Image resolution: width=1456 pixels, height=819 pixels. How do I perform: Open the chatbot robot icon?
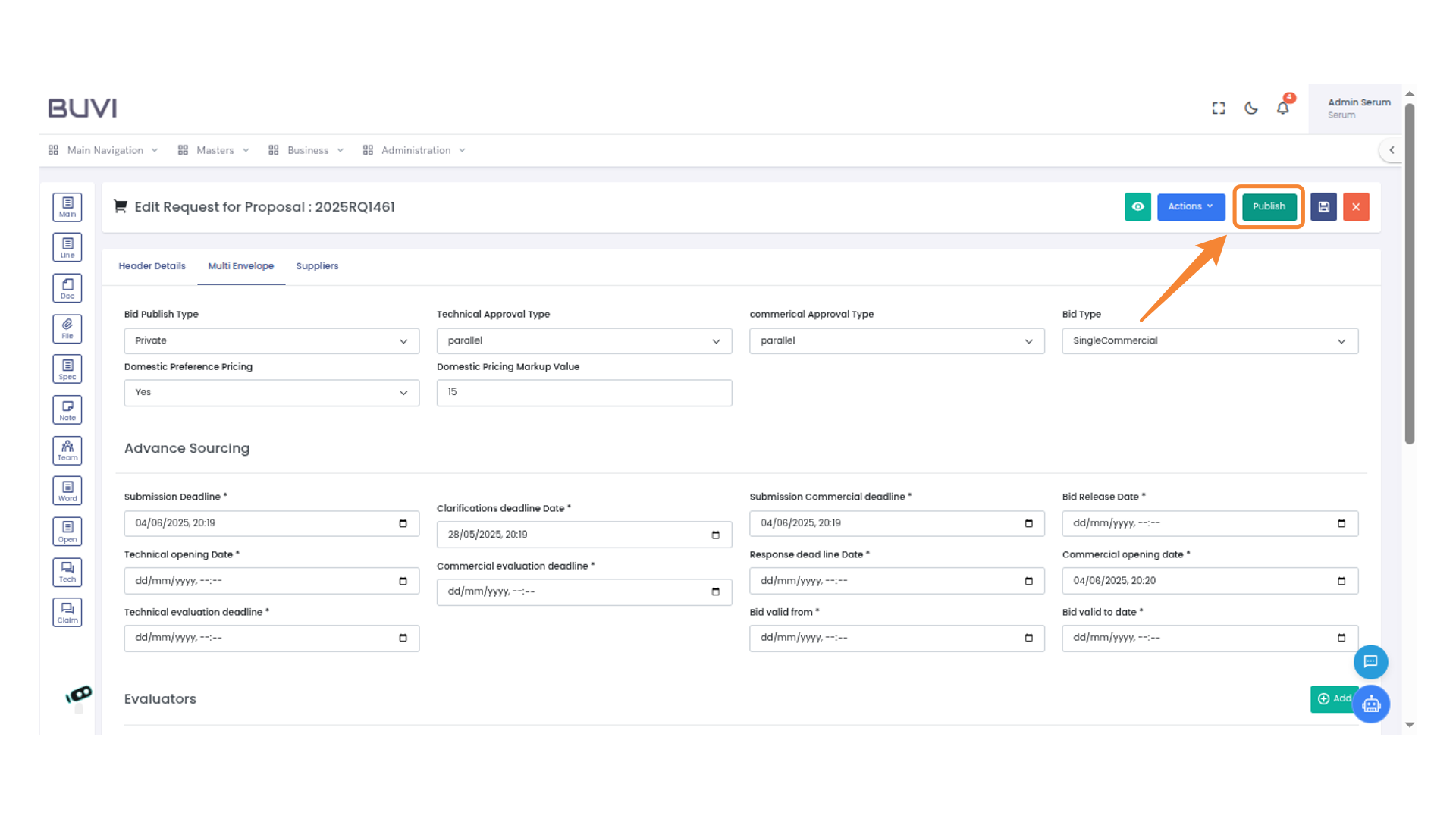[x=1371, y=704]
